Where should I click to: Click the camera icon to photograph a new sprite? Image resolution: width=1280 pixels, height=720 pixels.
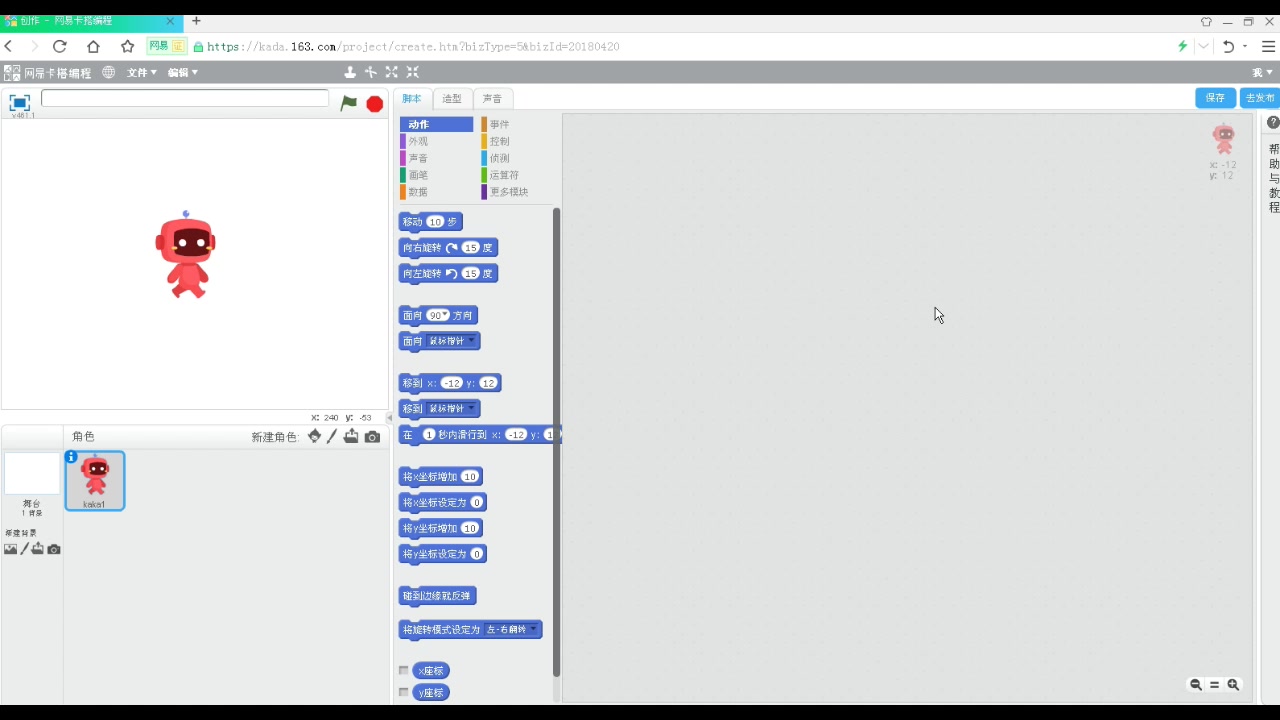click(x=371, y=437)
